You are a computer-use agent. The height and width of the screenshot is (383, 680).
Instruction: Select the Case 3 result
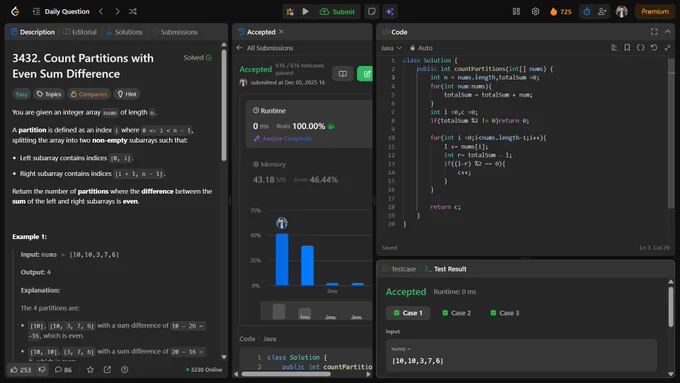(504, 313)
